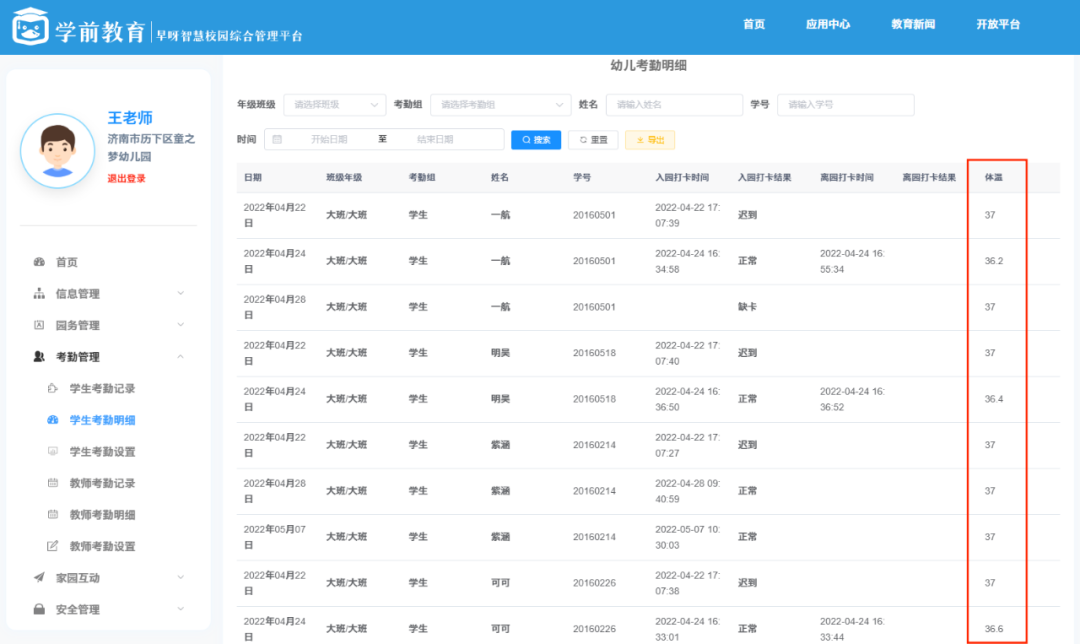
Task: Open 学生考勤设置 sidebar item
Action: (x=102, y=451)
